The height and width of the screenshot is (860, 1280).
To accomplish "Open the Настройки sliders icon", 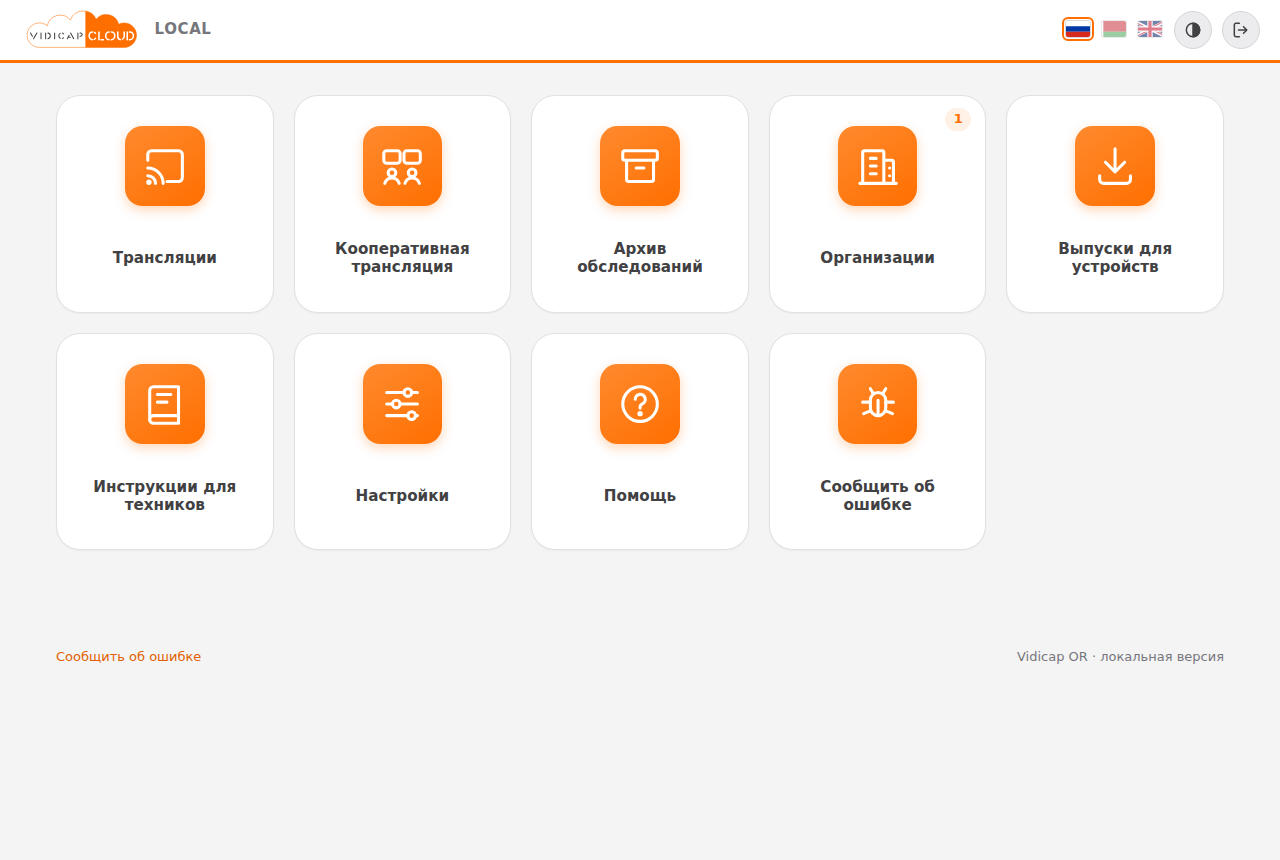I will coord(402,404).
